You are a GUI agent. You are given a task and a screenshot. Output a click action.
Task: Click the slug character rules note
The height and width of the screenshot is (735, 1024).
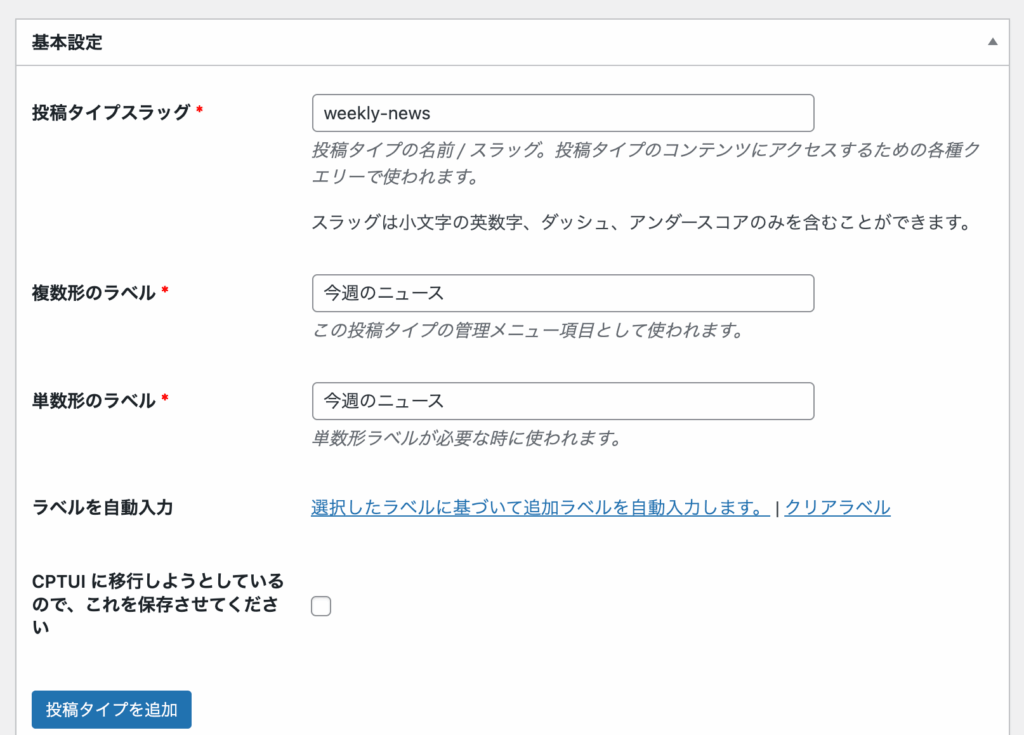pyautogui.click(x=642, y=222)
